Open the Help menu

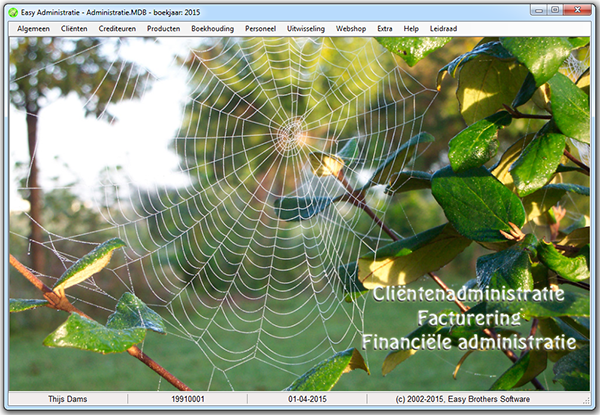pos(411,29)
